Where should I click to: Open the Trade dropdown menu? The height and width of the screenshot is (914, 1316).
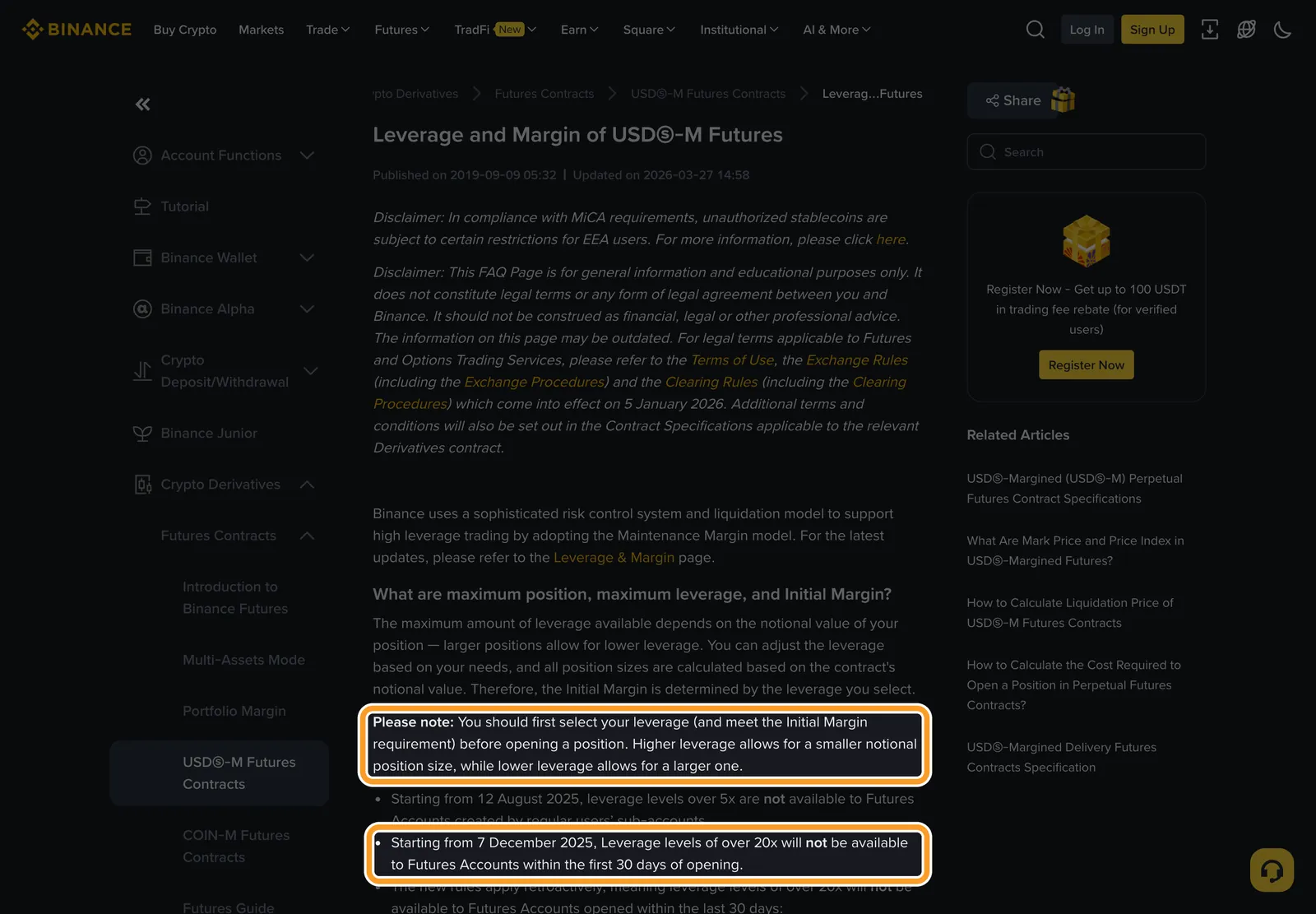(x=327, y=30)
